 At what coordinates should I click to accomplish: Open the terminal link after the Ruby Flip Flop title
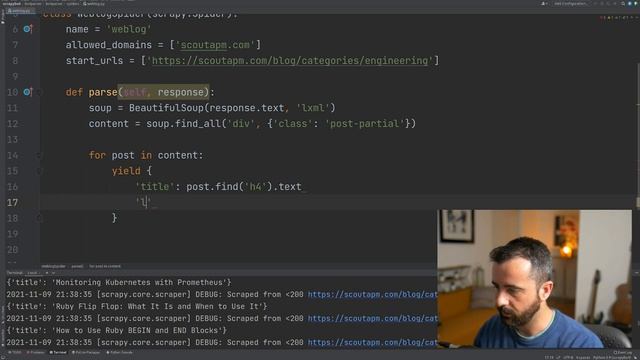pos(372,318)
